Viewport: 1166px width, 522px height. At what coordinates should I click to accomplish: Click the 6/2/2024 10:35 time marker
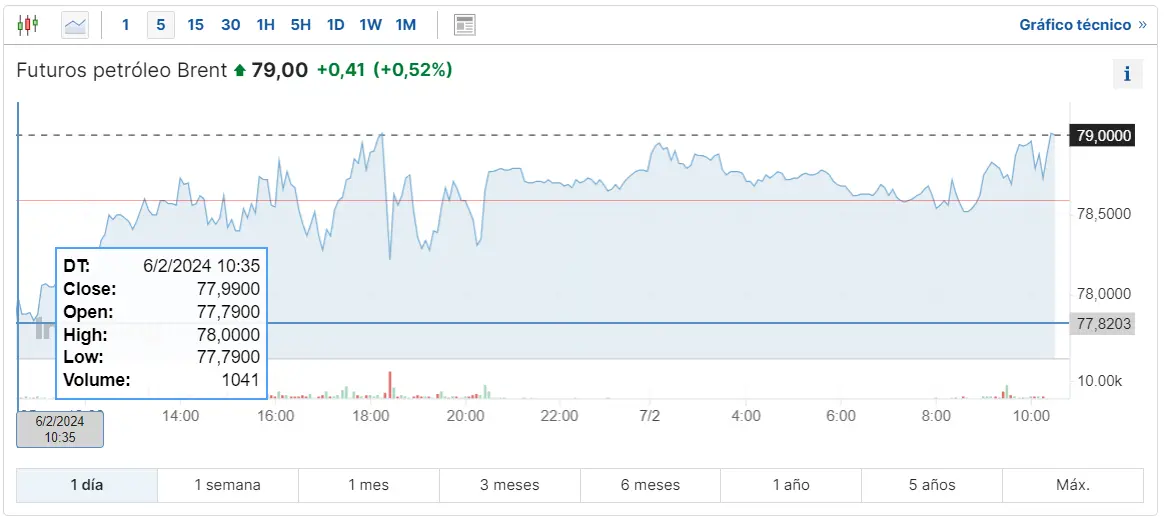(x=60, y=429)
